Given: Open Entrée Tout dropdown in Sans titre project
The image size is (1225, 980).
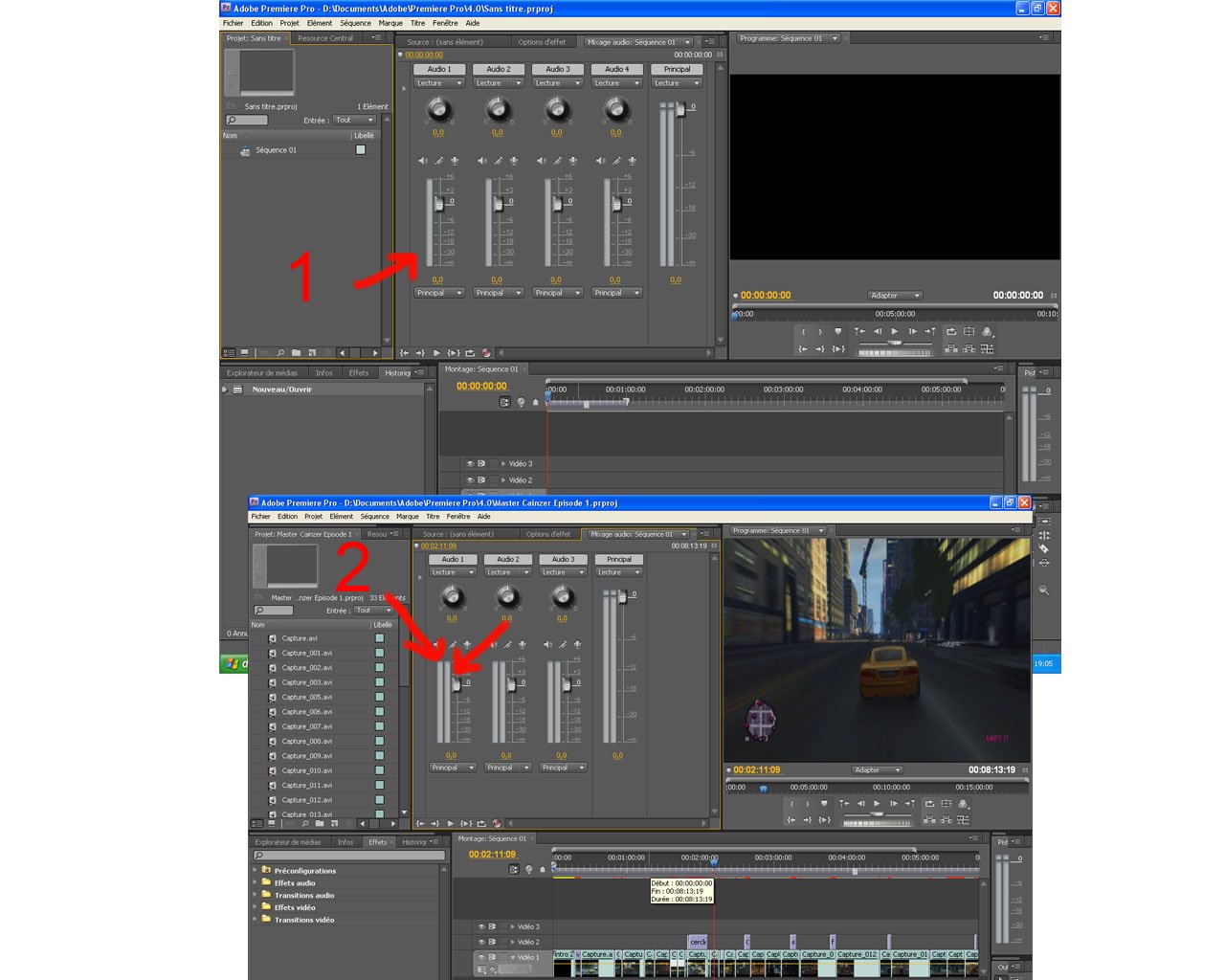Looking at the screenshot, I should coord(354,121).
